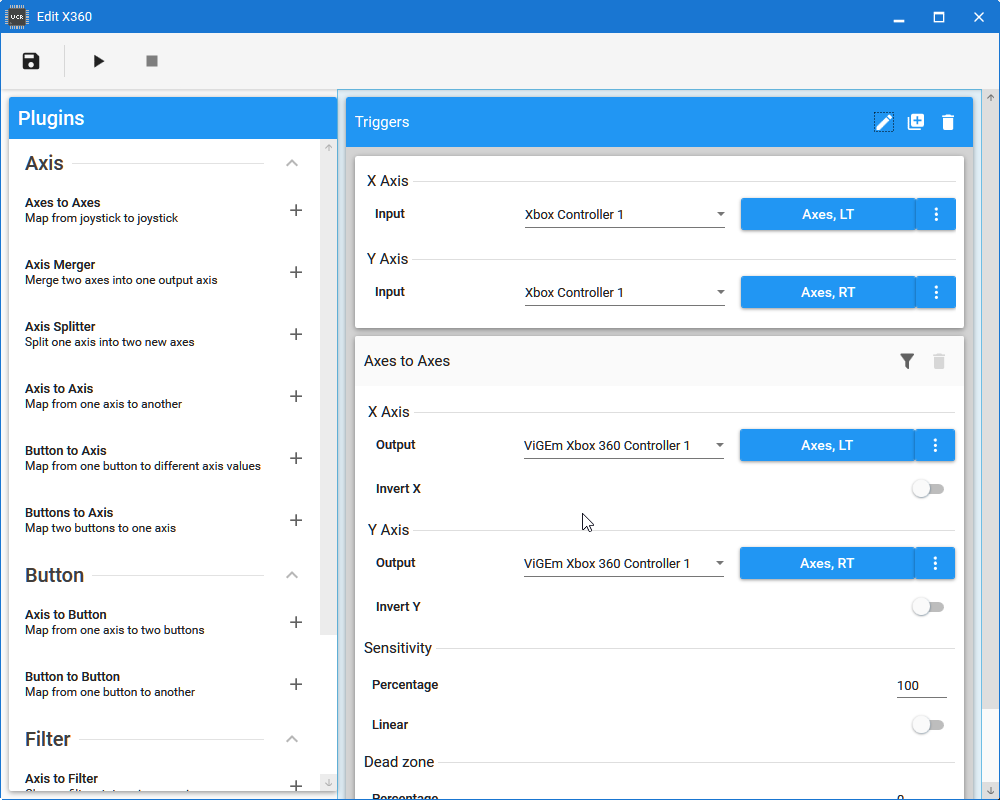This screenshot has height=800, width=1000.
Task: Click the pencil edit icon for Triggers
Action: (883, 122)
